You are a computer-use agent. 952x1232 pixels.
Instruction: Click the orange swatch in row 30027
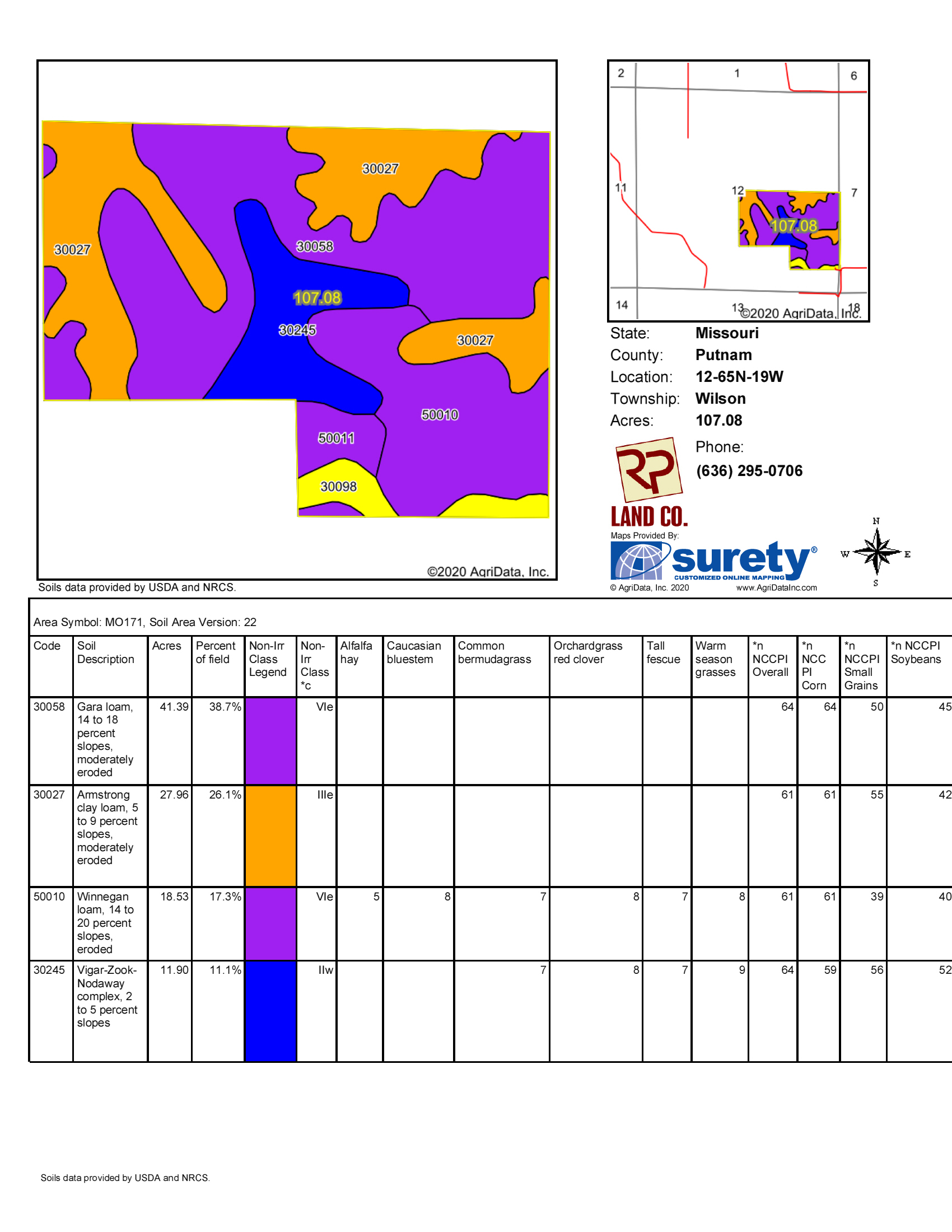point(270,836)
